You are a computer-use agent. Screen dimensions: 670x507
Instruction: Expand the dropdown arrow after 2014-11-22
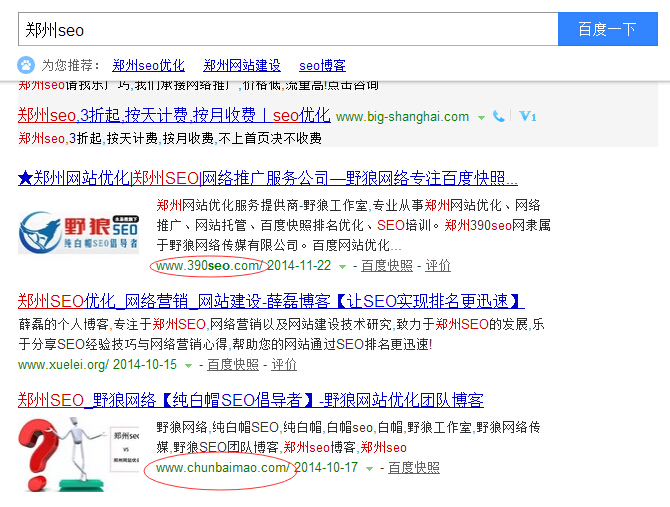(343, 267)
